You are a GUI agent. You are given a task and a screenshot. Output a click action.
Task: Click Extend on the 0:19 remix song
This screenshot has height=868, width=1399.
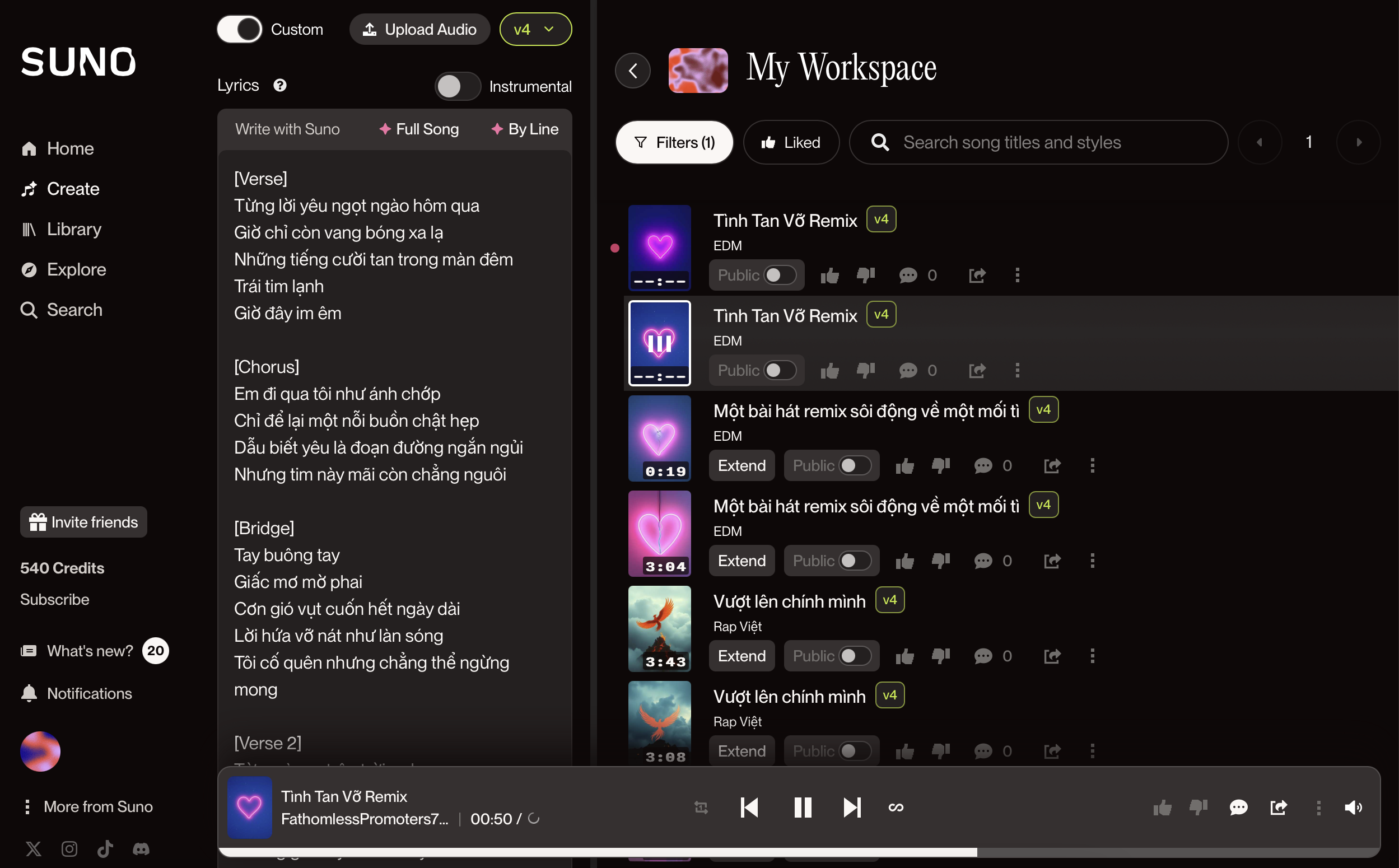coord(741,465)
